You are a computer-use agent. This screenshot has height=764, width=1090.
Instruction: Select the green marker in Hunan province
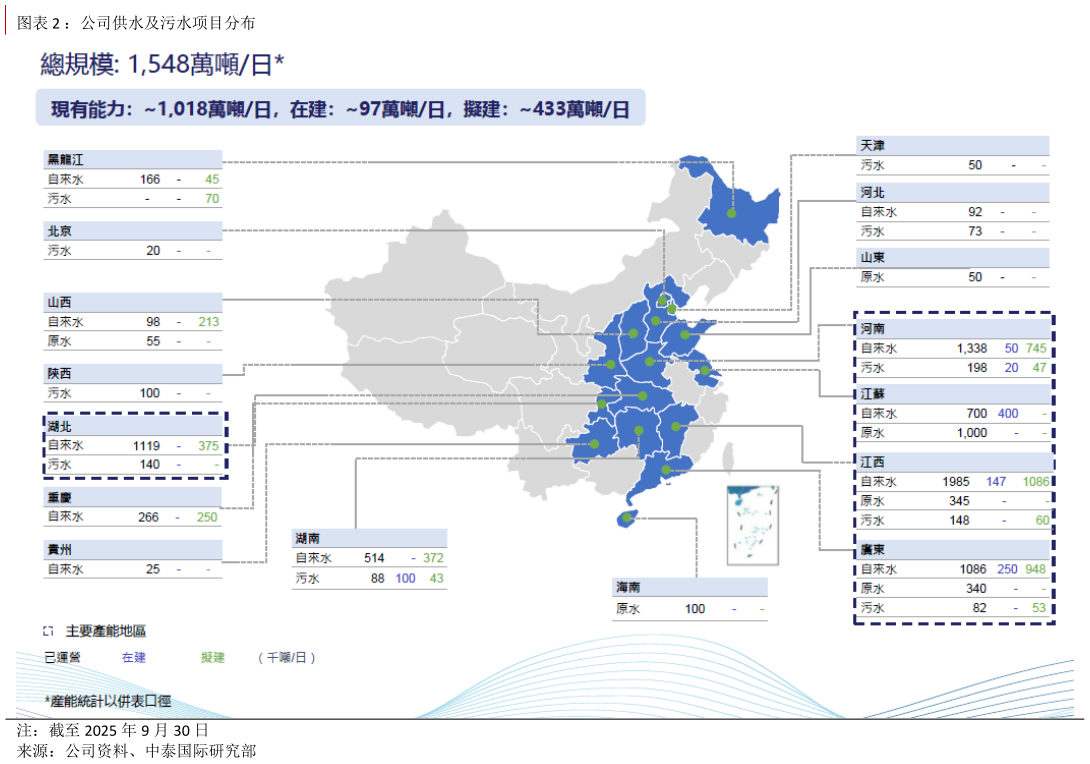coord(639,431)
